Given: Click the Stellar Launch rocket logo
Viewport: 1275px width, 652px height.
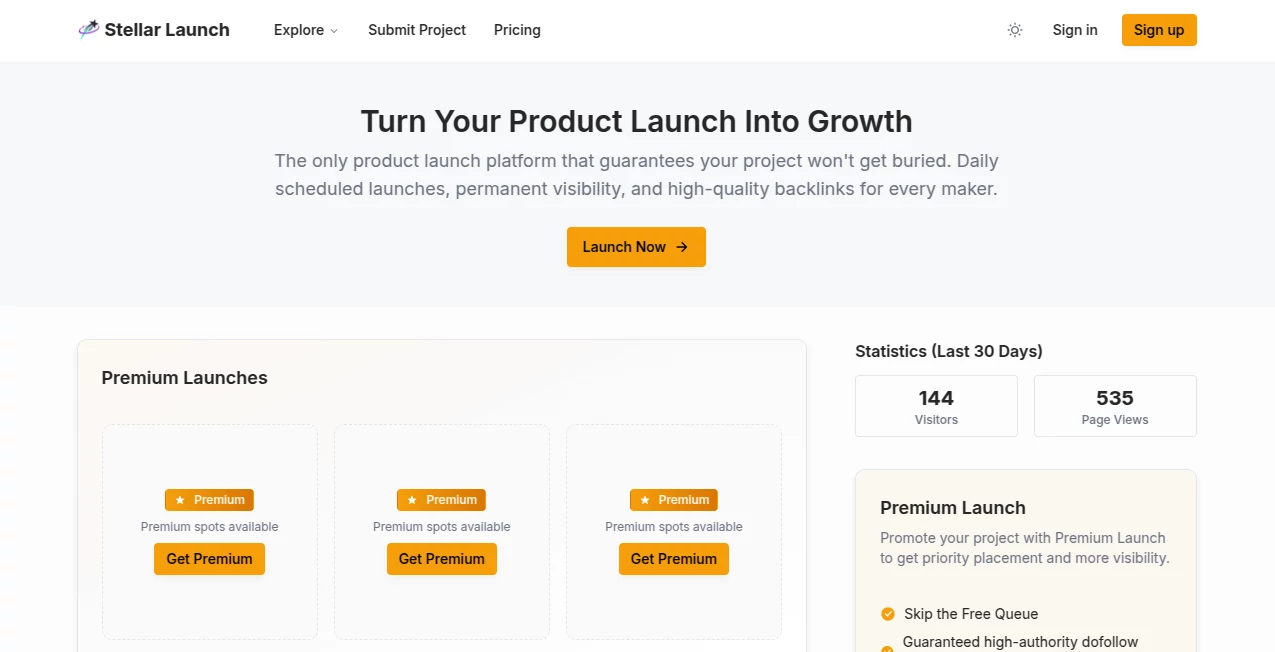Looking at the screenshot, I should click(x=89, y=29).
